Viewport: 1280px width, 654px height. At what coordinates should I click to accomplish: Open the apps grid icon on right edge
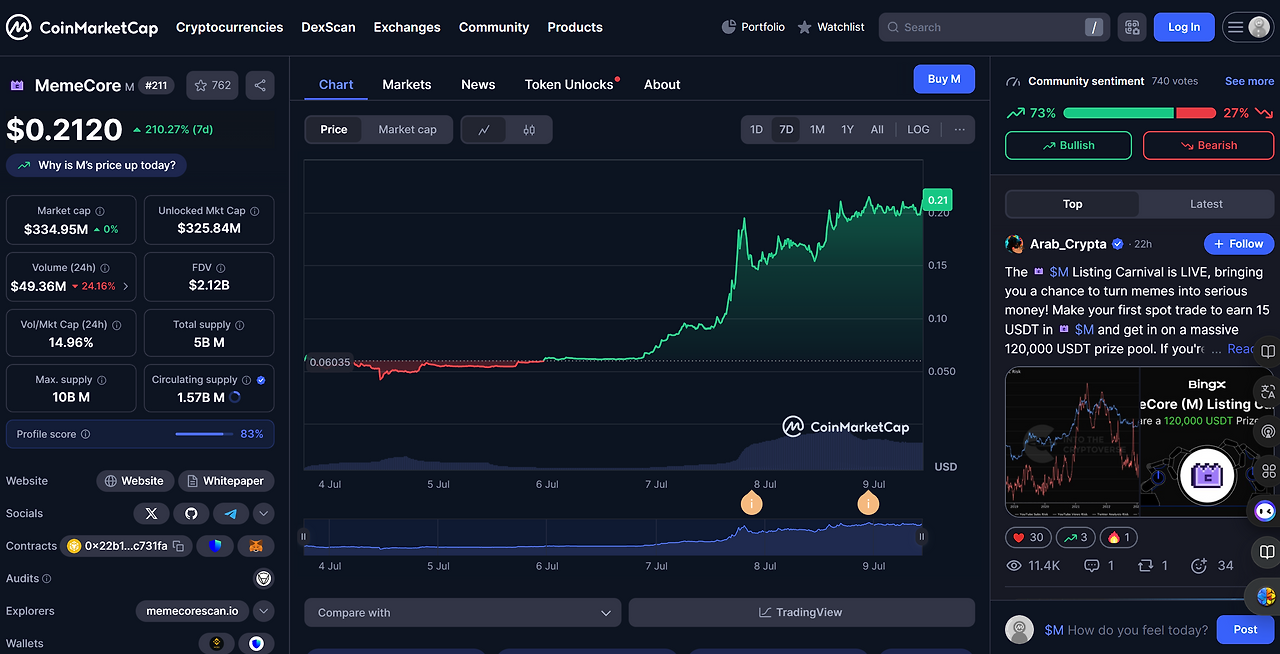1267,471
